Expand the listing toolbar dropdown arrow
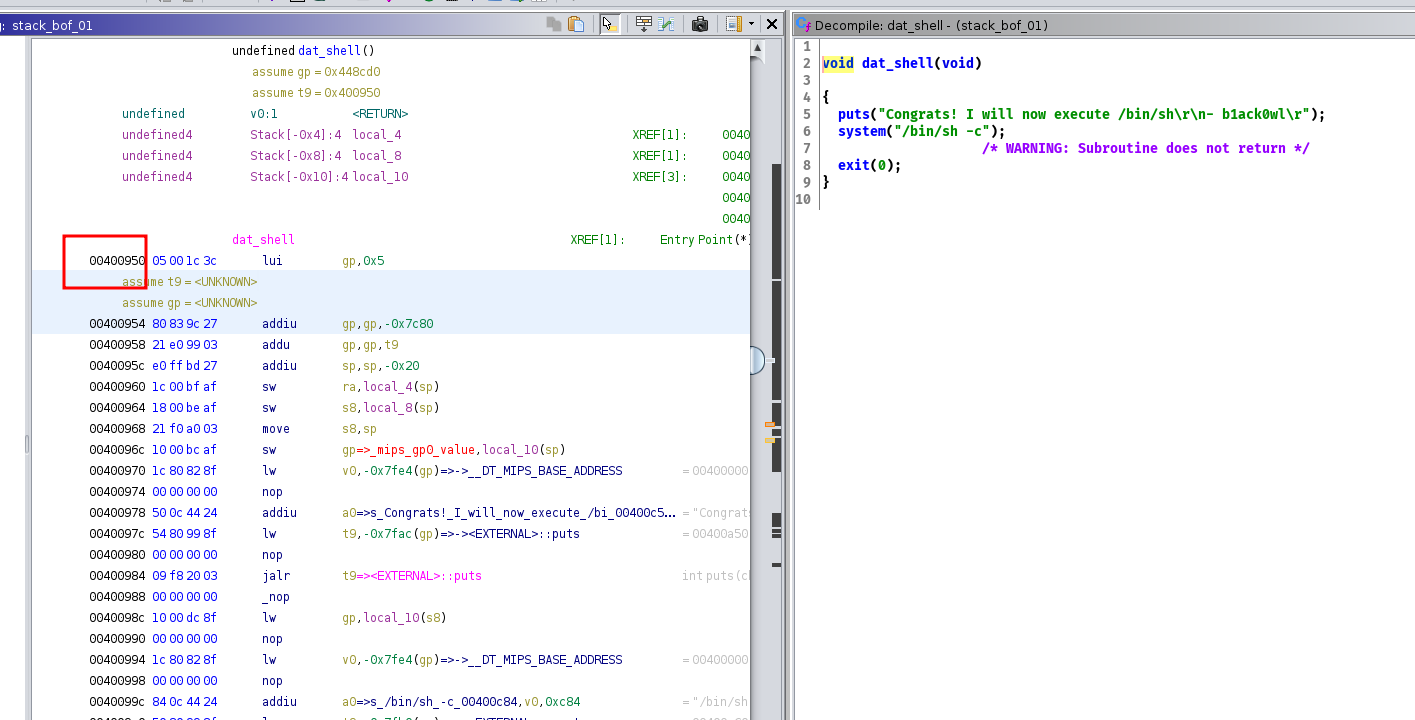The width and height of the screenshot is (1415, 720). click(x=751, y=24)
